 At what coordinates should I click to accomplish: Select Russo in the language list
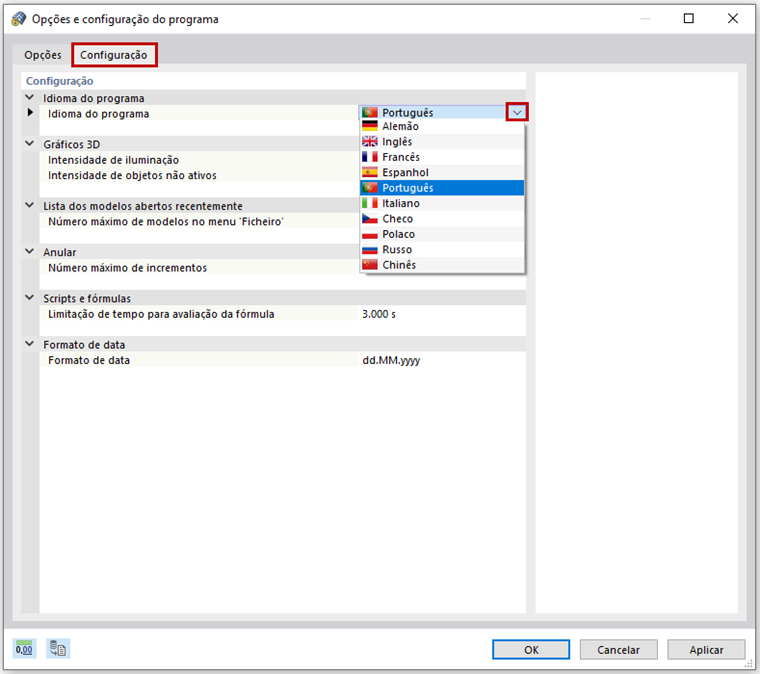point(442,250)
